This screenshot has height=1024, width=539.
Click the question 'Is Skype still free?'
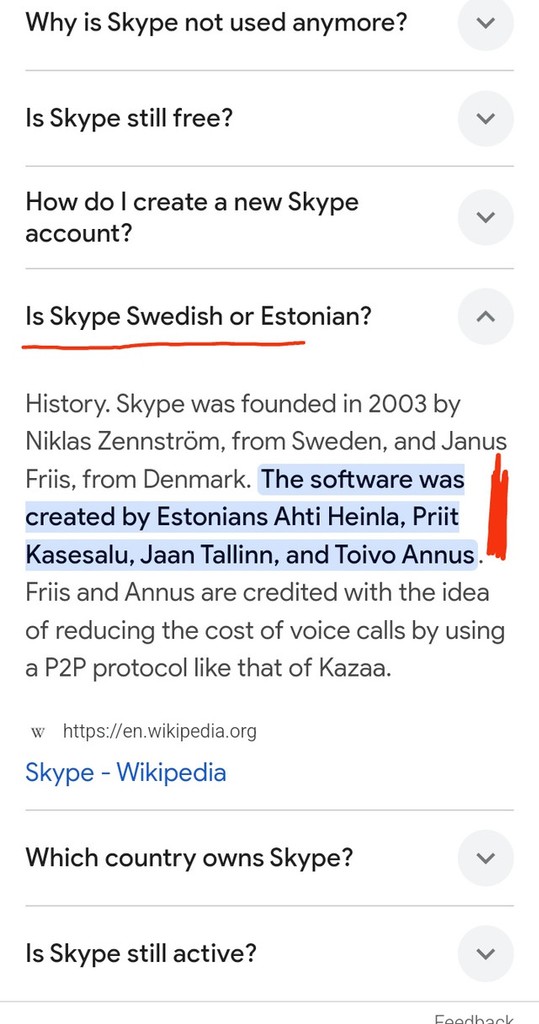129,118
